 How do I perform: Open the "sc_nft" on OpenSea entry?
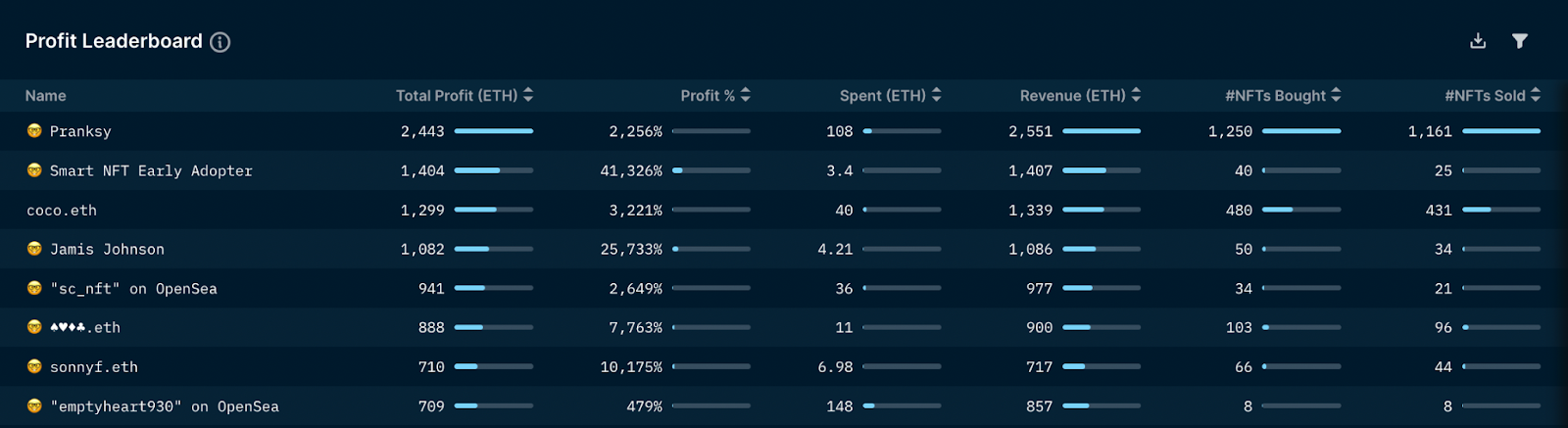coord(133,289)
